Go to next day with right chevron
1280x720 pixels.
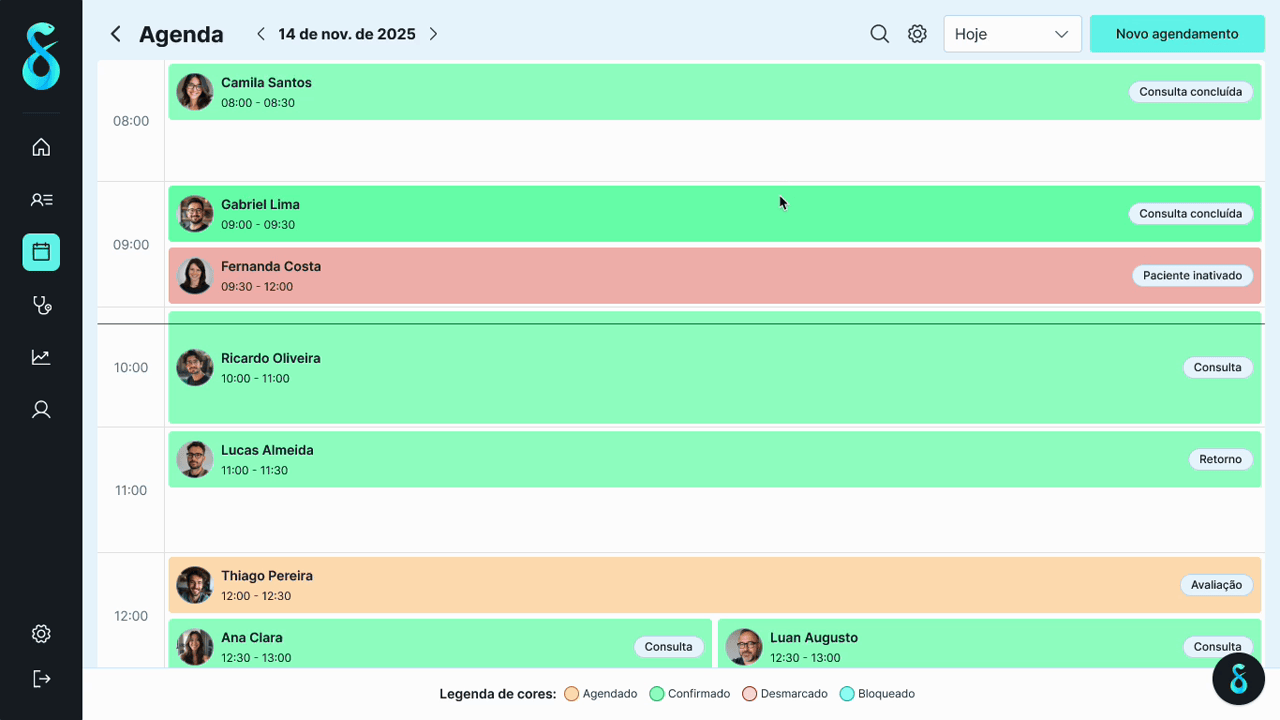click(433, 33)
